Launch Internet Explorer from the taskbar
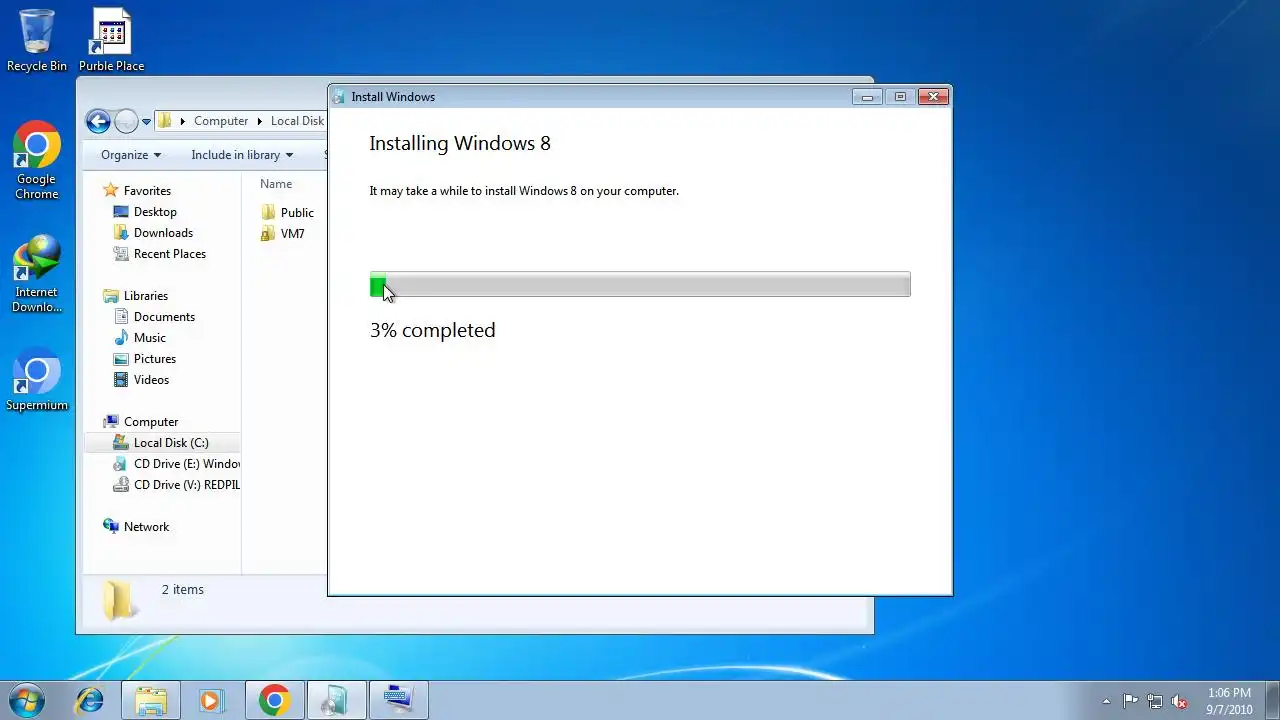 click(x=90, y=700)
